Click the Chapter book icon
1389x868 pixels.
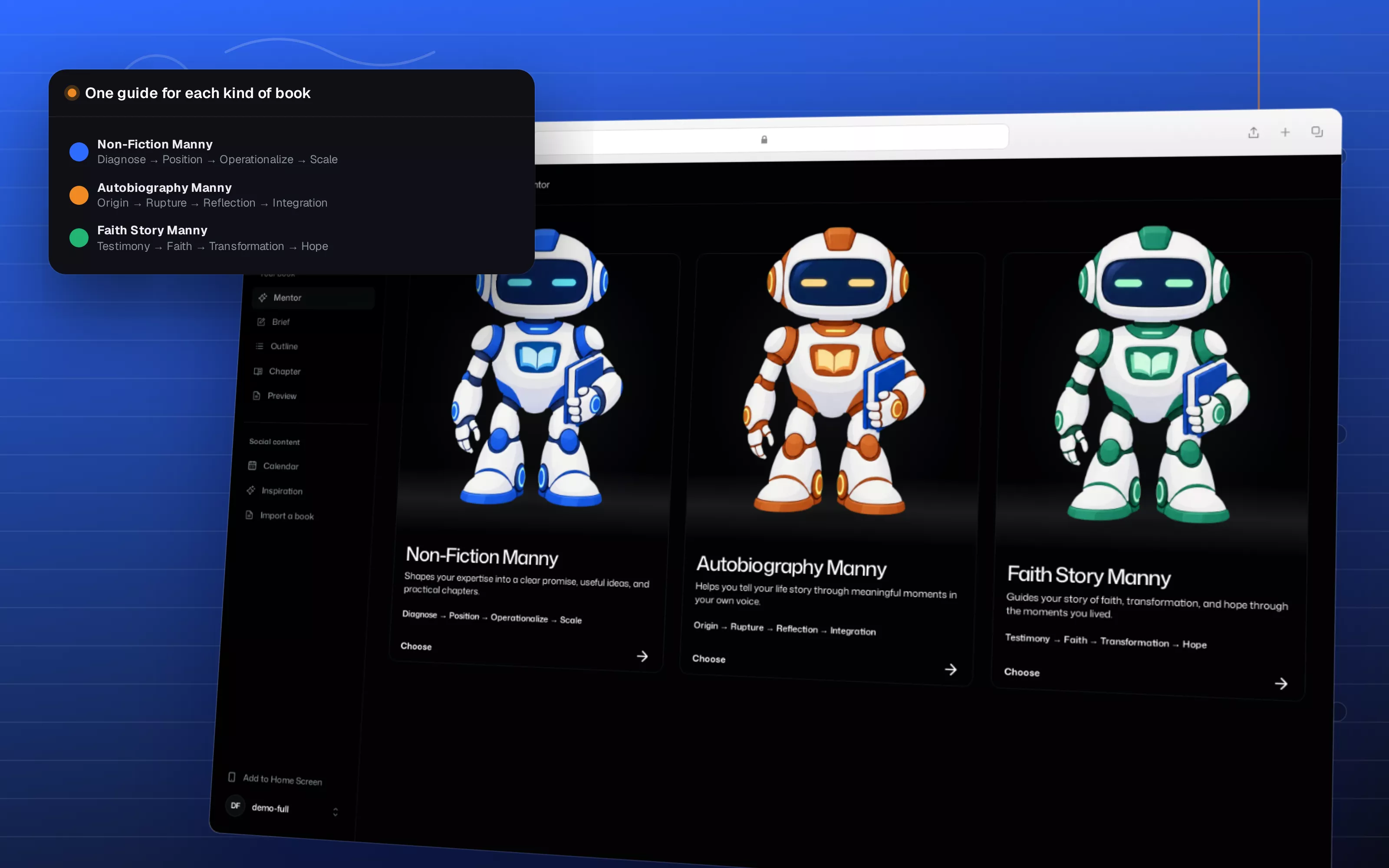point(258,371)
